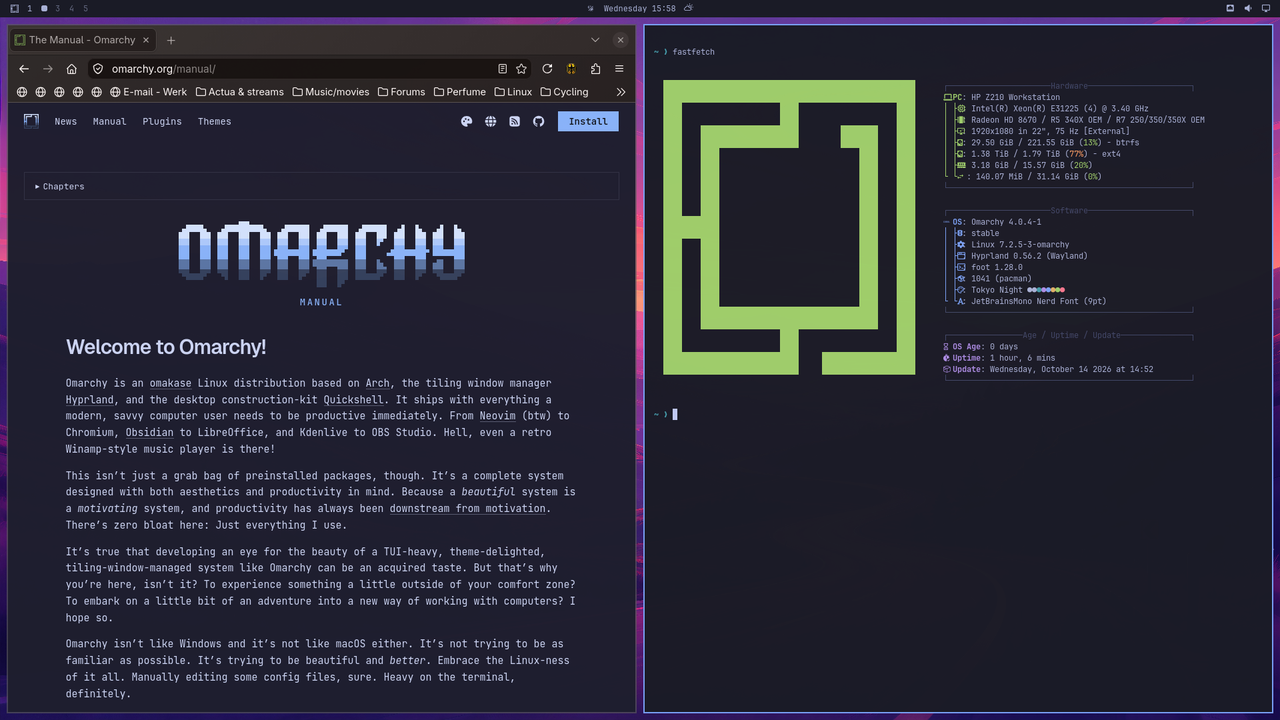Viewport: 1280px width, 720px height.
Task: Select The Manual - Omarchy tab
Action: (82, 40)
